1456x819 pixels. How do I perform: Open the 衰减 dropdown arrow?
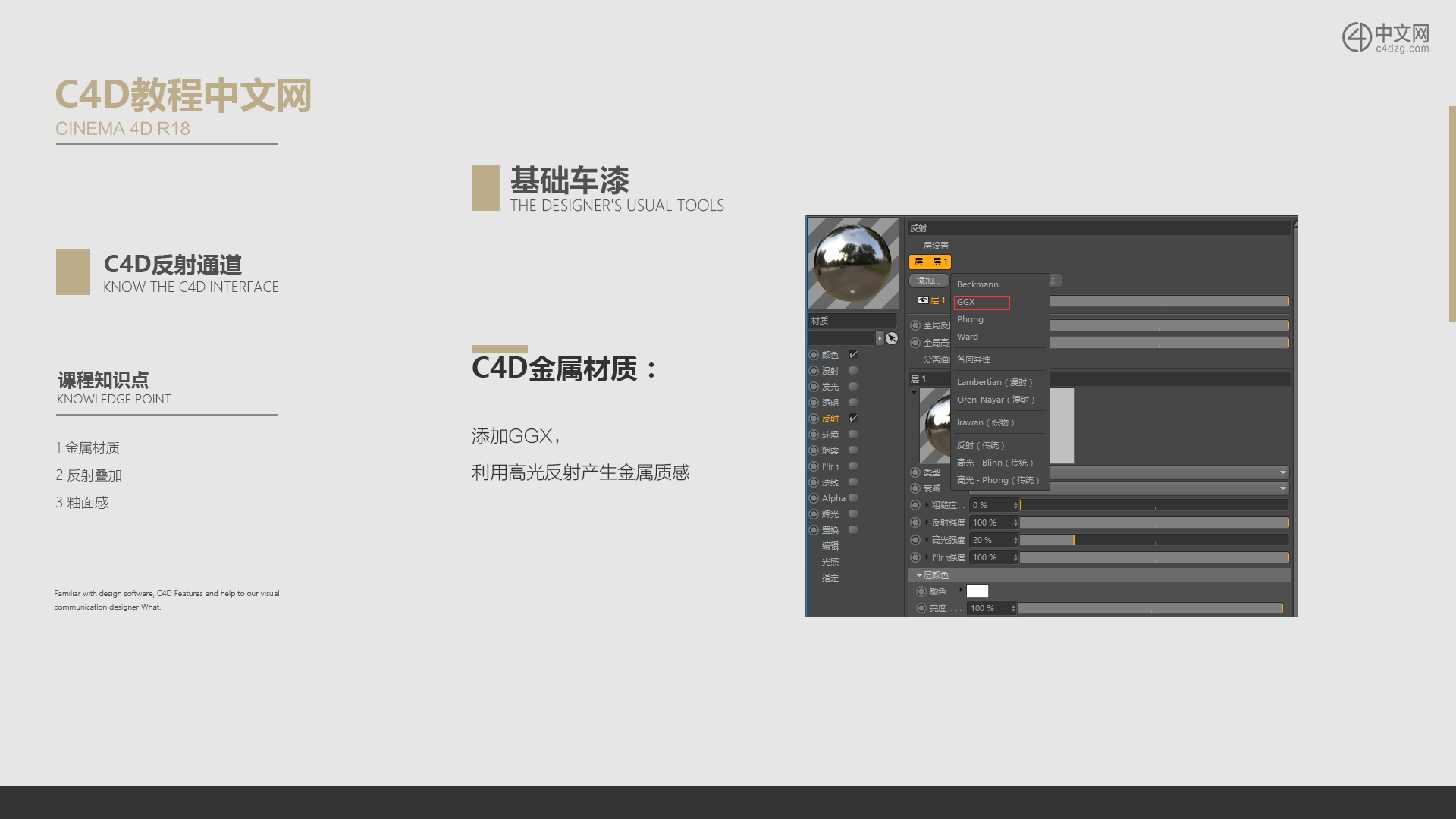[x=1282, y=488]
